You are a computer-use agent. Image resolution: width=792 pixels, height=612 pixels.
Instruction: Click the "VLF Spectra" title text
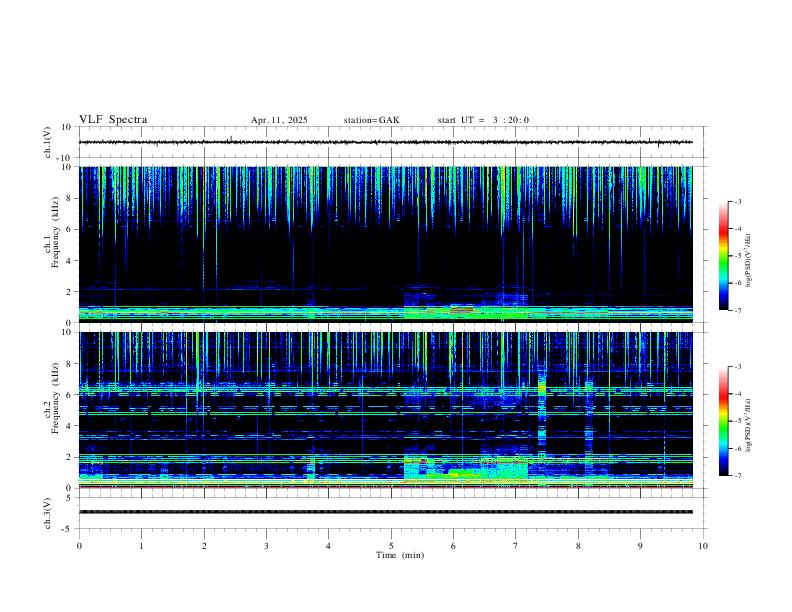click(x=113, y=119)
